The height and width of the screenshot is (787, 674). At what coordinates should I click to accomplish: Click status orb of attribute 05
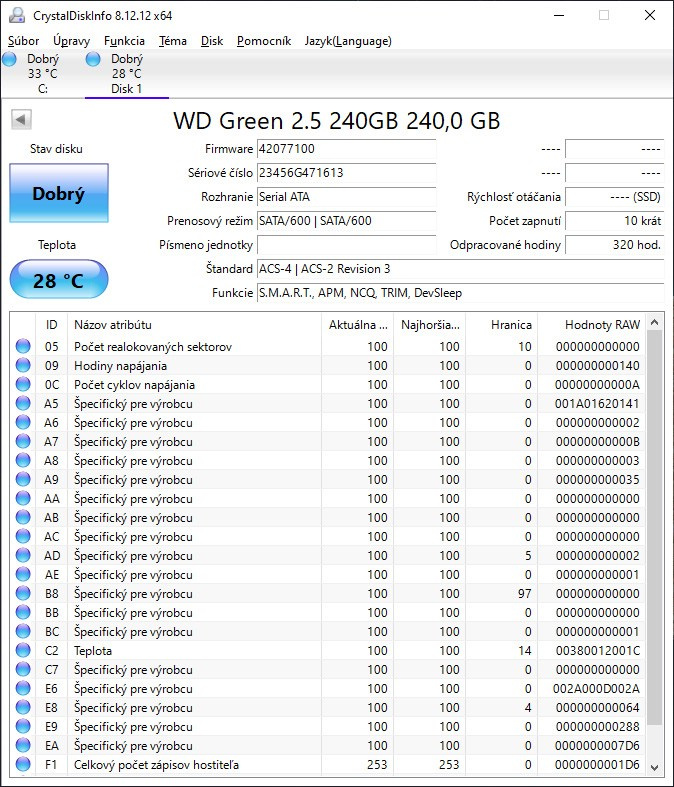pyautogui.click(x=23, y=346)
